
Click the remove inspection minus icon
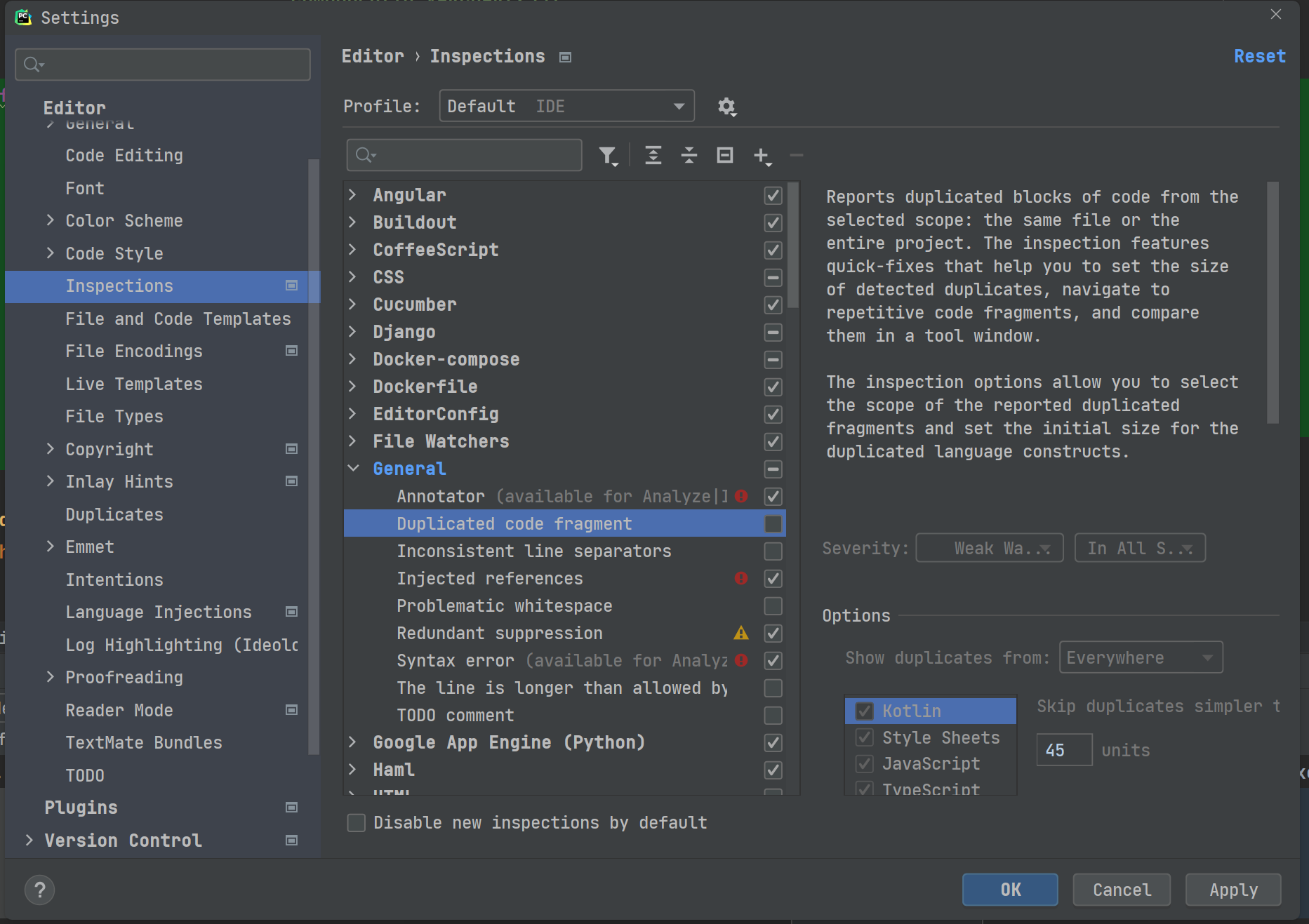(797, 155)
